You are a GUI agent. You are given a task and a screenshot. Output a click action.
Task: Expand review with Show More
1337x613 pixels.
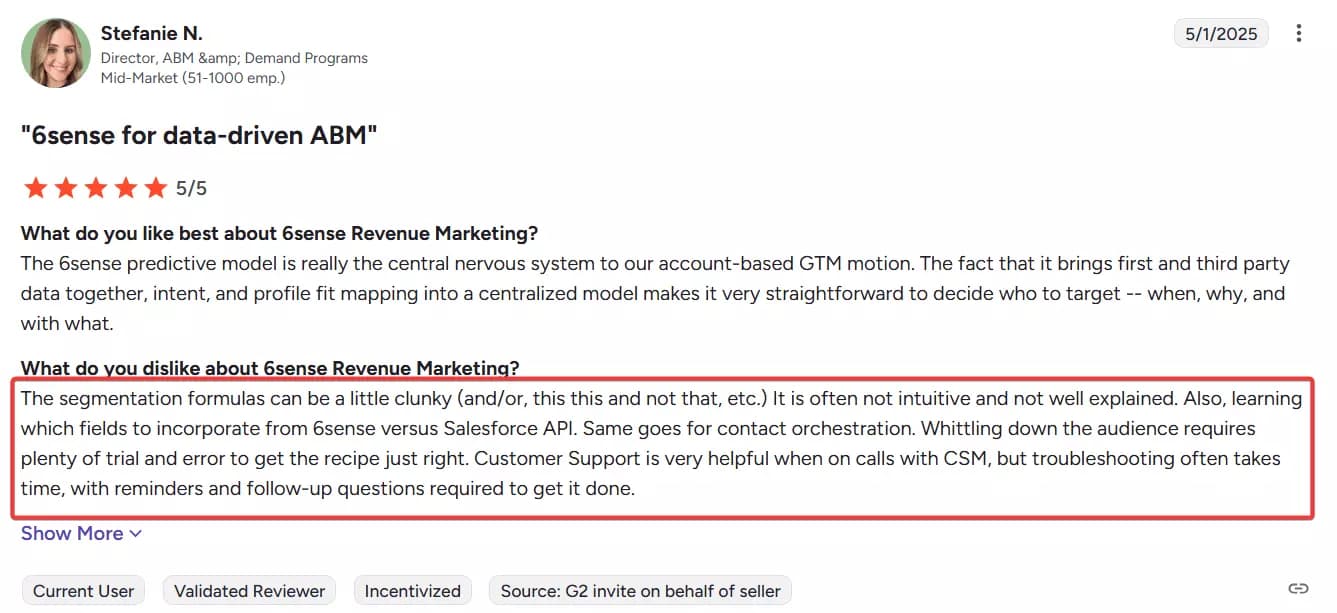[x=72, y=534]
